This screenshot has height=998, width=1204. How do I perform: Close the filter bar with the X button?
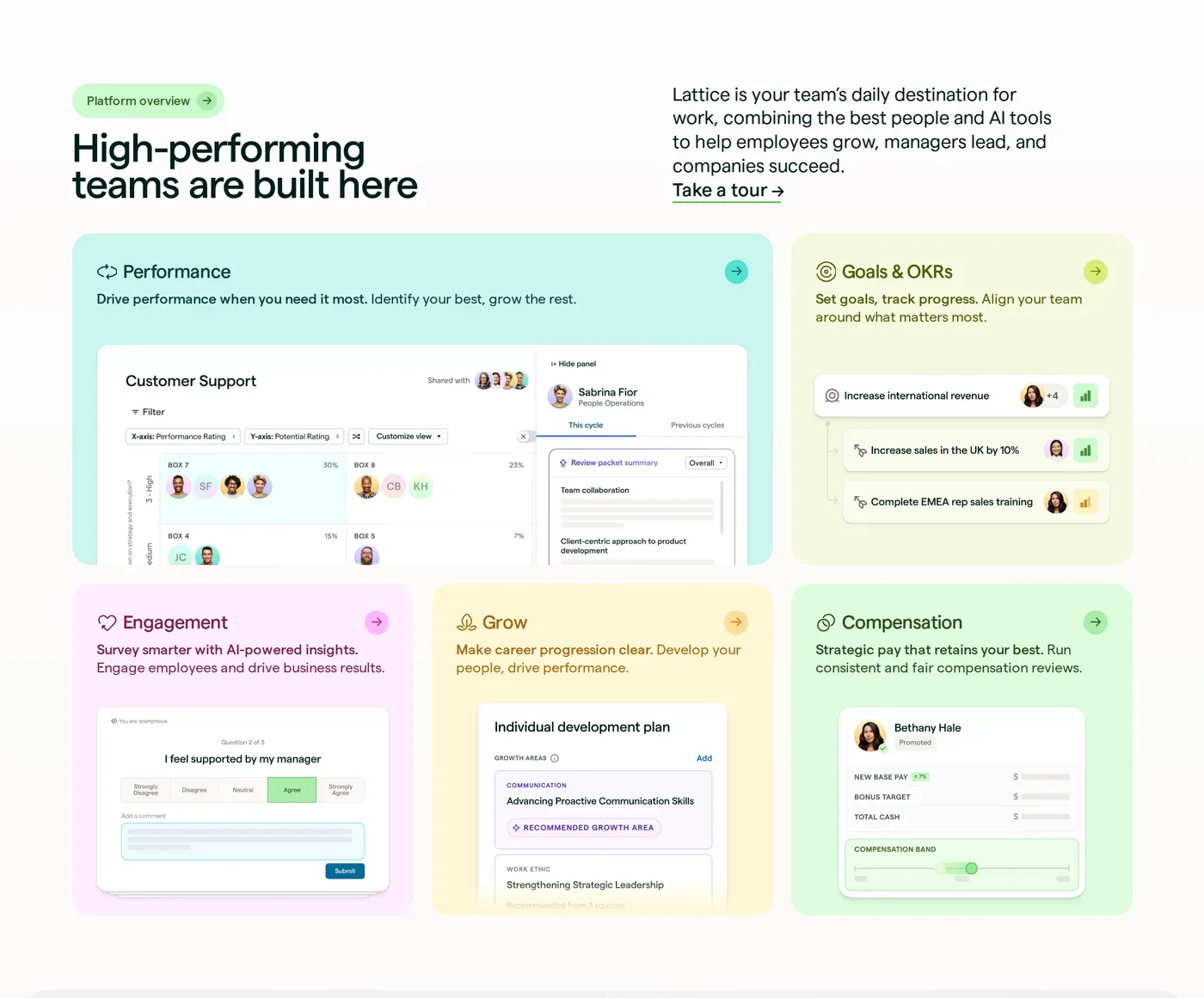click(x=523, y=437)
